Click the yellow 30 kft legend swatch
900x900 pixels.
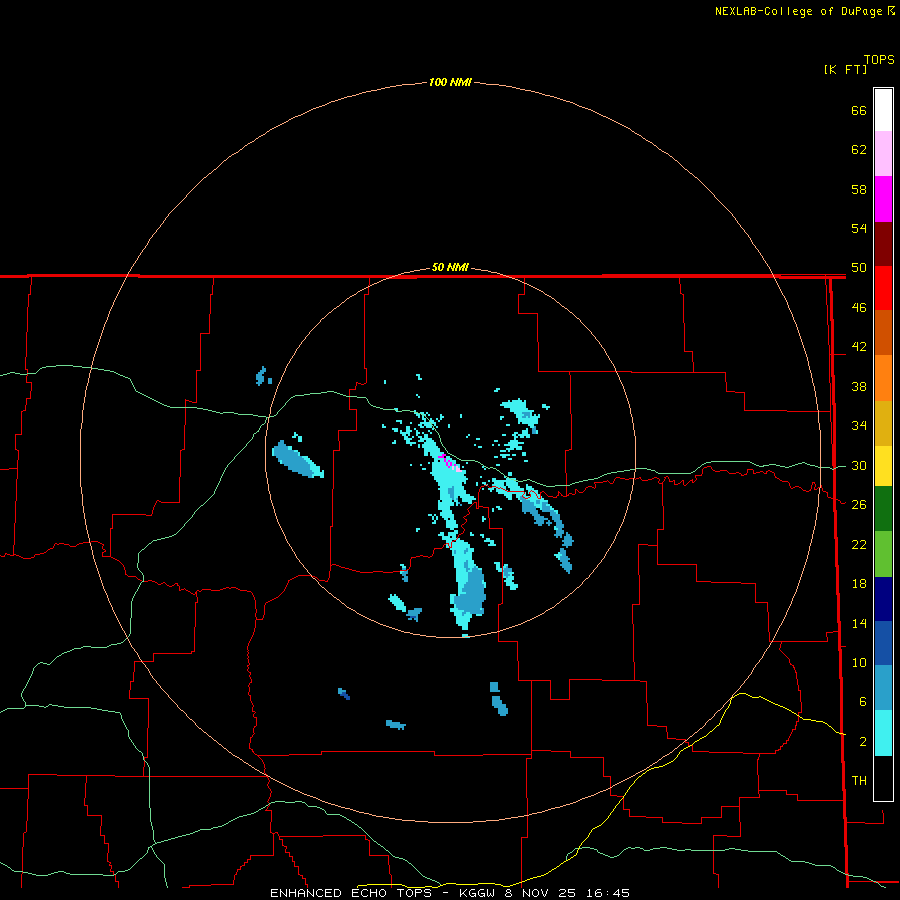point(883,466)
